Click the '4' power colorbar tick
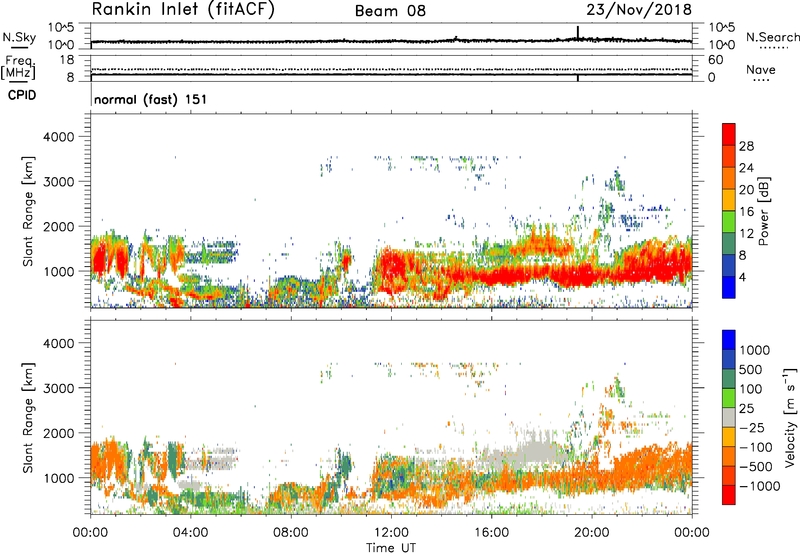This screenshot has width=800, height=554. [x=742, y=277]
